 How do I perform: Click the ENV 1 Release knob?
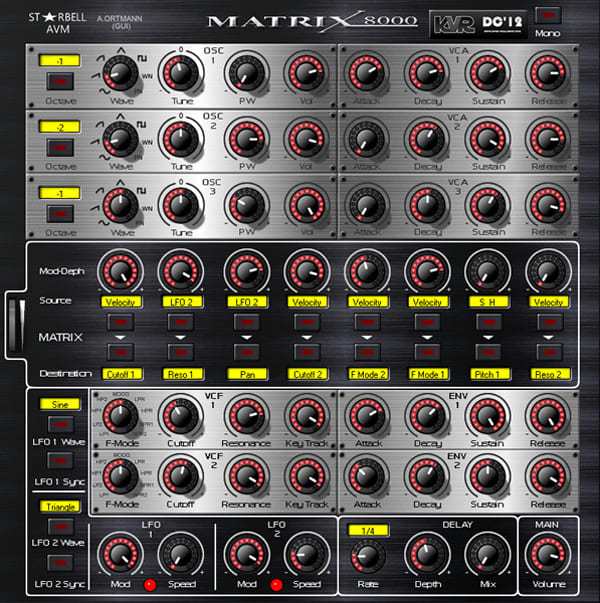coord(545,415)
